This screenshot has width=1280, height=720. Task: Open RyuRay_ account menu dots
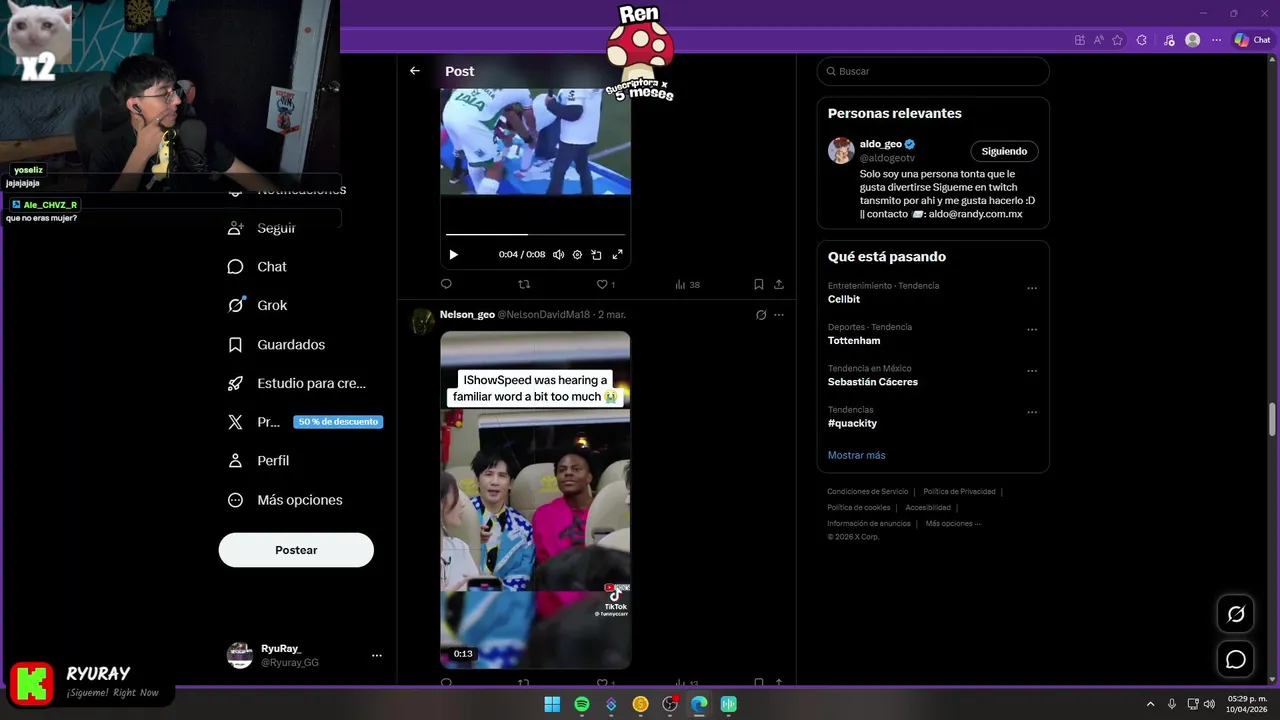pyautogui.click(x=377, y=656)
